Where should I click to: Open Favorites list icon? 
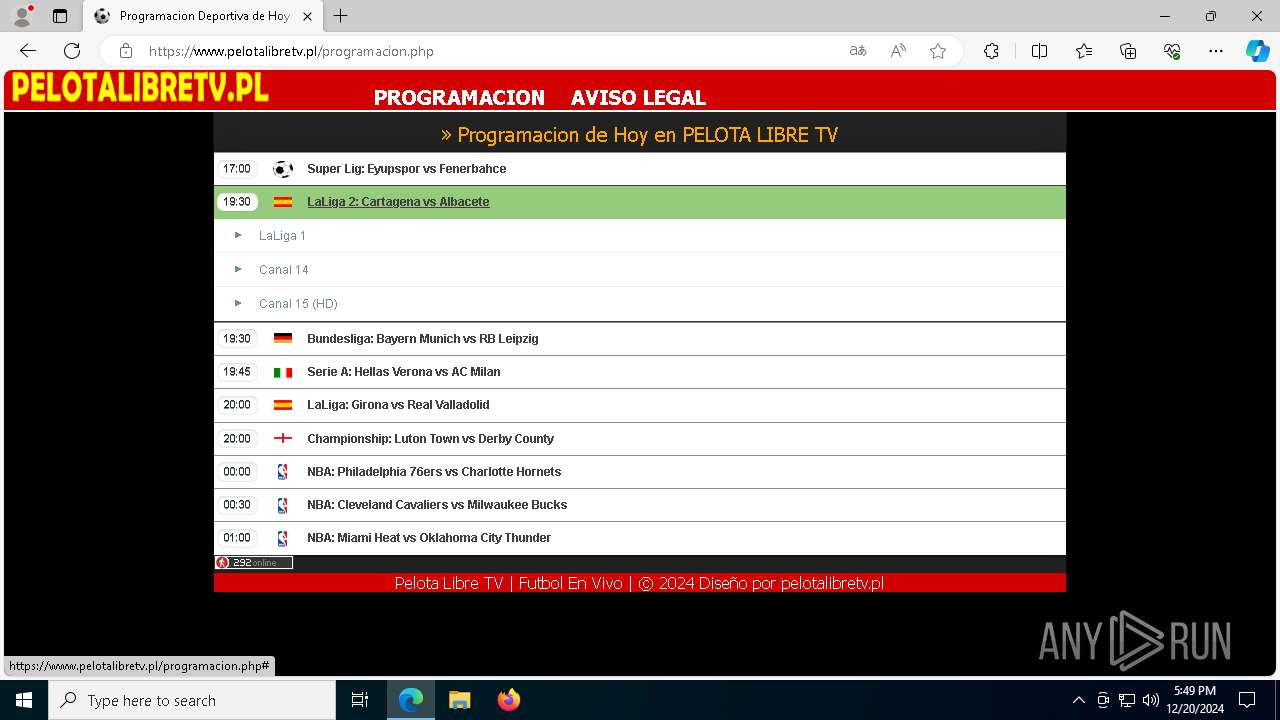1084,51
